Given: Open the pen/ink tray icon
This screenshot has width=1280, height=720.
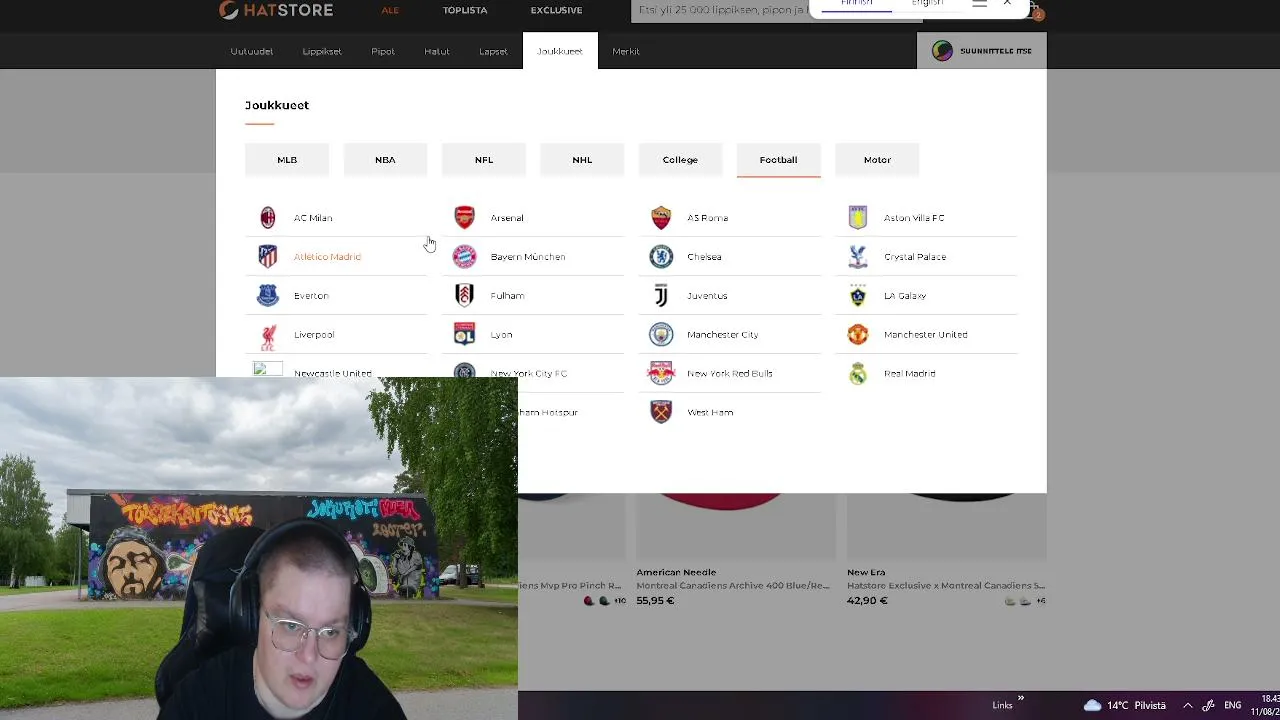Looking at the screenshot, I should 1210,705.
